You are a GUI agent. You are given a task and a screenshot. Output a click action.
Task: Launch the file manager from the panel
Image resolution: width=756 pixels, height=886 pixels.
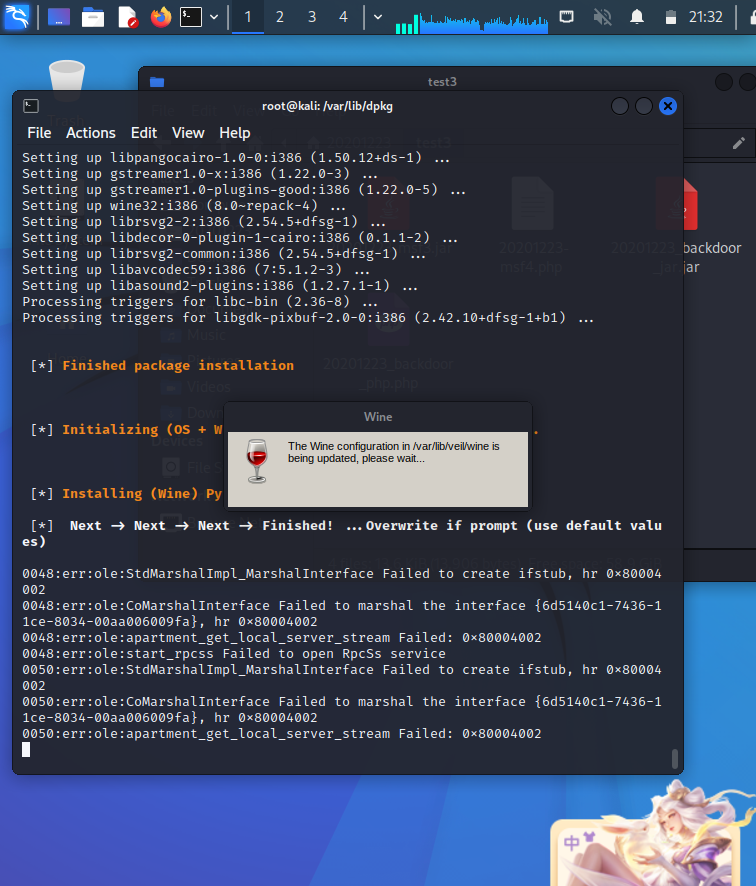93,17
